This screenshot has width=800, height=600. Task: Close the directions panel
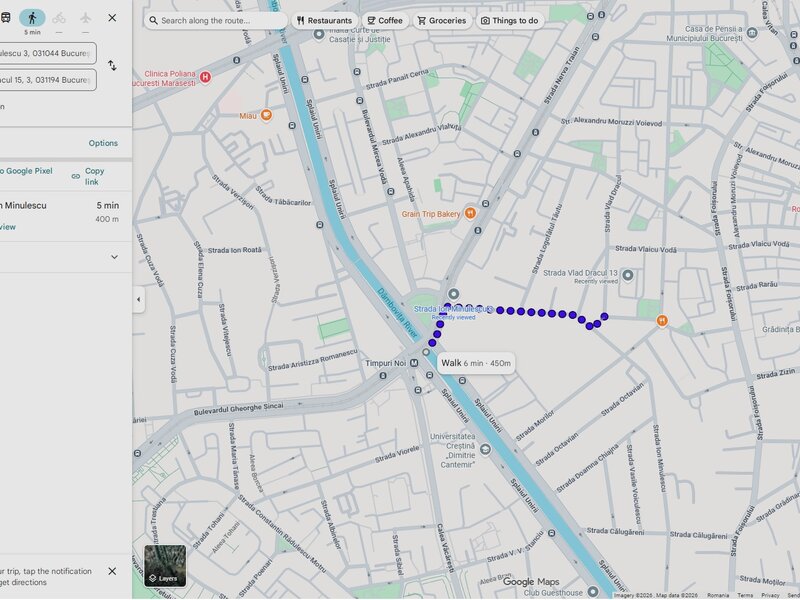[x=112, y=18]
